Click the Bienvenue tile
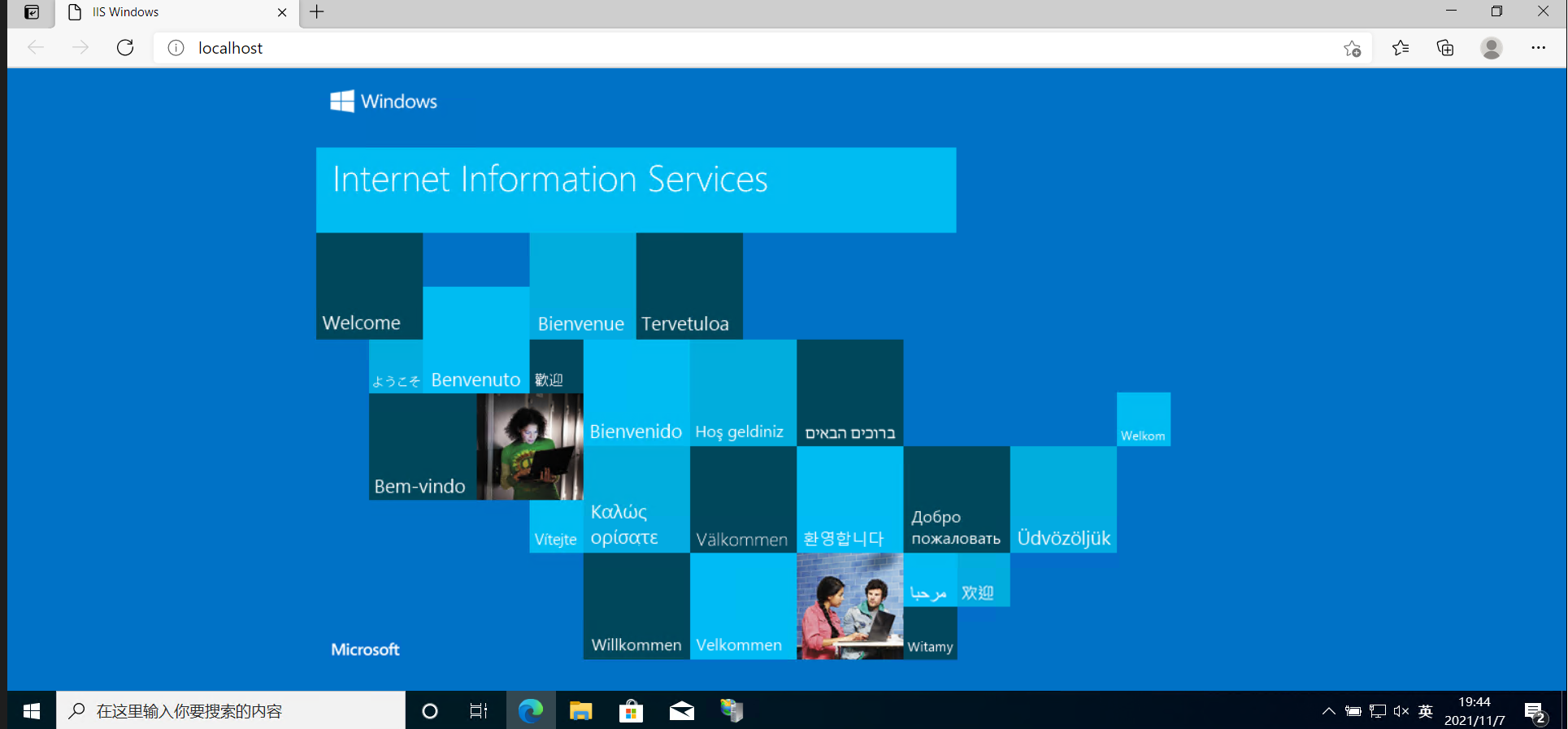Viewport: 1568px width, 729px height. [583, 286]
